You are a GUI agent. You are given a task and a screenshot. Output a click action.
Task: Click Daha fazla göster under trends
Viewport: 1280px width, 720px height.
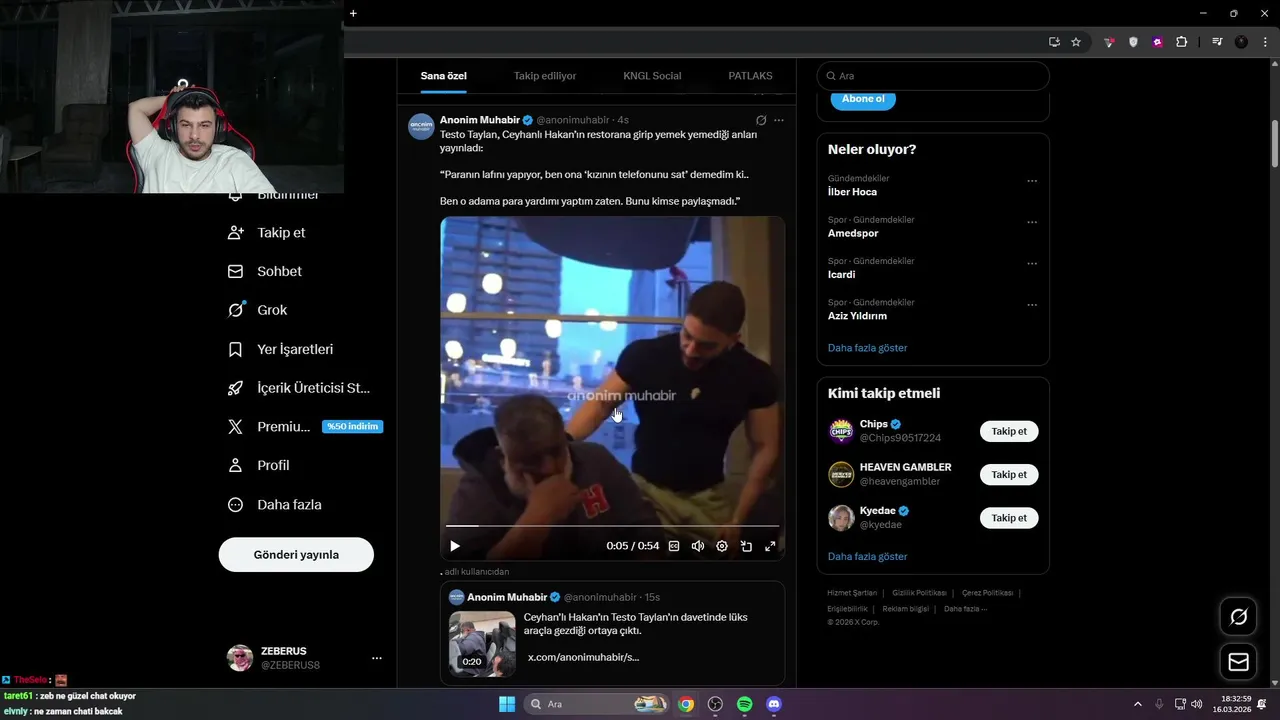click(x=868, y=348)
